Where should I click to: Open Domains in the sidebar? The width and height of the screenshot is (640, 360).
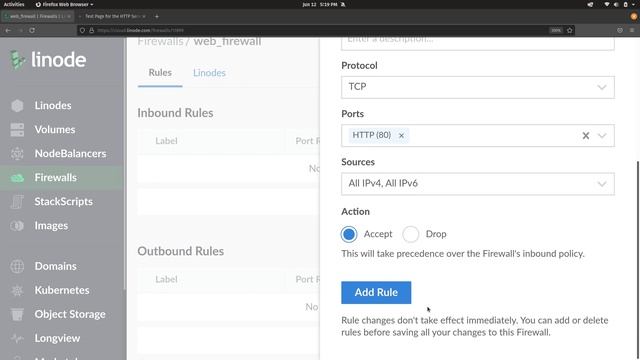click(56, 266)
